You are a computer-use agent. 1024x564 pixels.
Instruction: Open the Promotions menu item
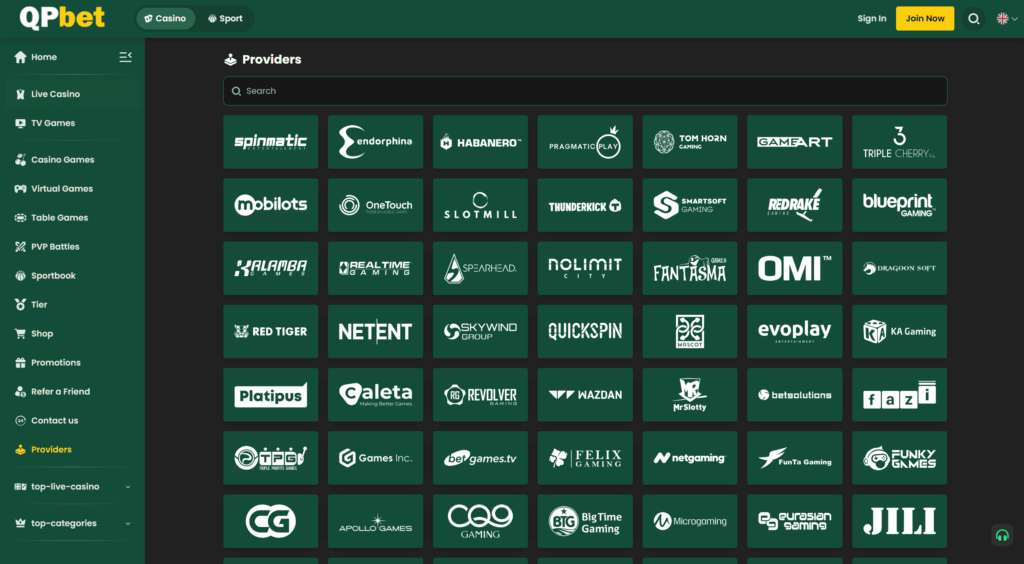[56, 362]
